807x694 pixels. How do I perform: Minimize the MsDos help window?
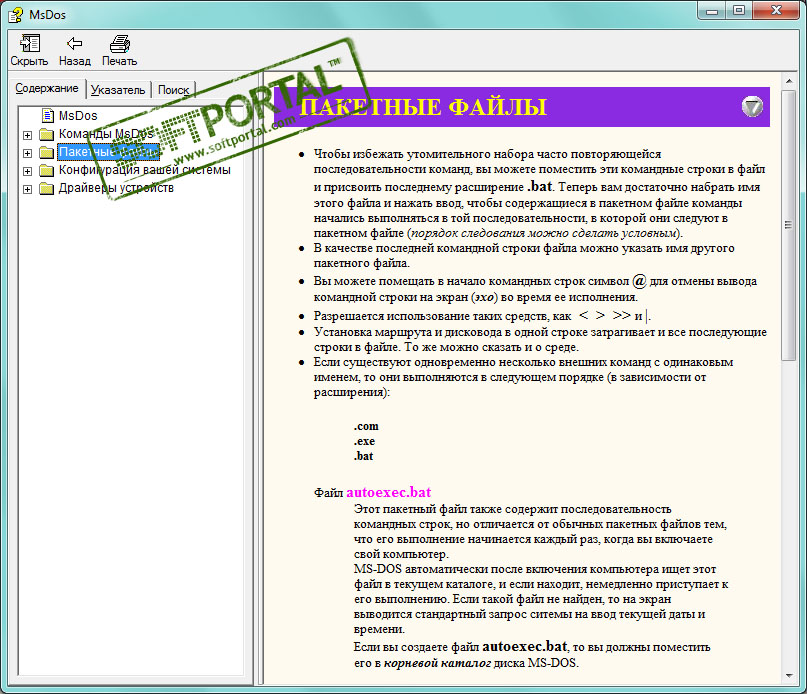[712, 10]
